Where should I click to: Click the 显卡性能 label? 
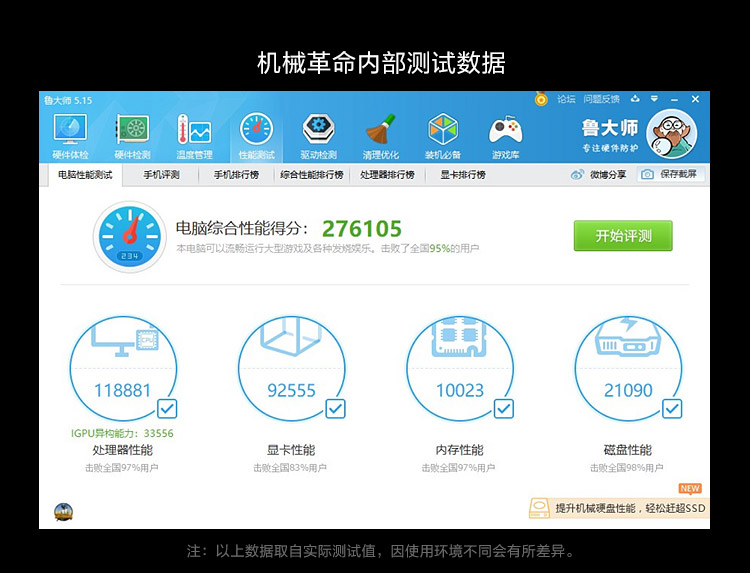click(x=291, y=450)
